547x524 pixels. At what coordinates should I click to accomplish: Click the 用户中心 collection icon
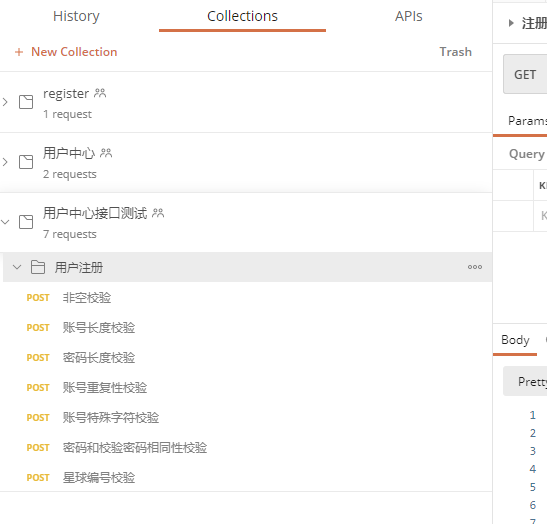(x=26, y=162)
